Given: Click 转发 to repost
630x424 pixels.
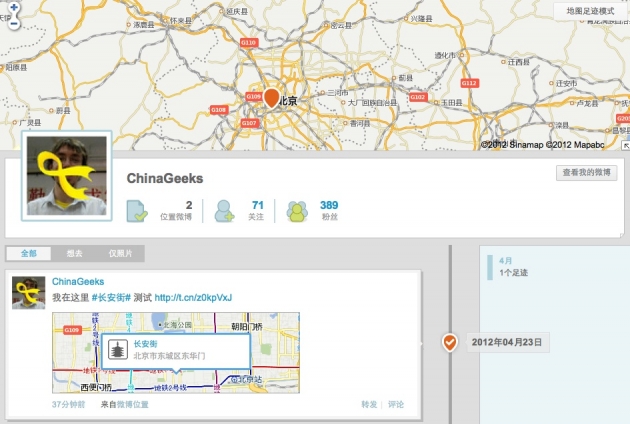Looking at the screenshot, I should (x=369, y=404).
